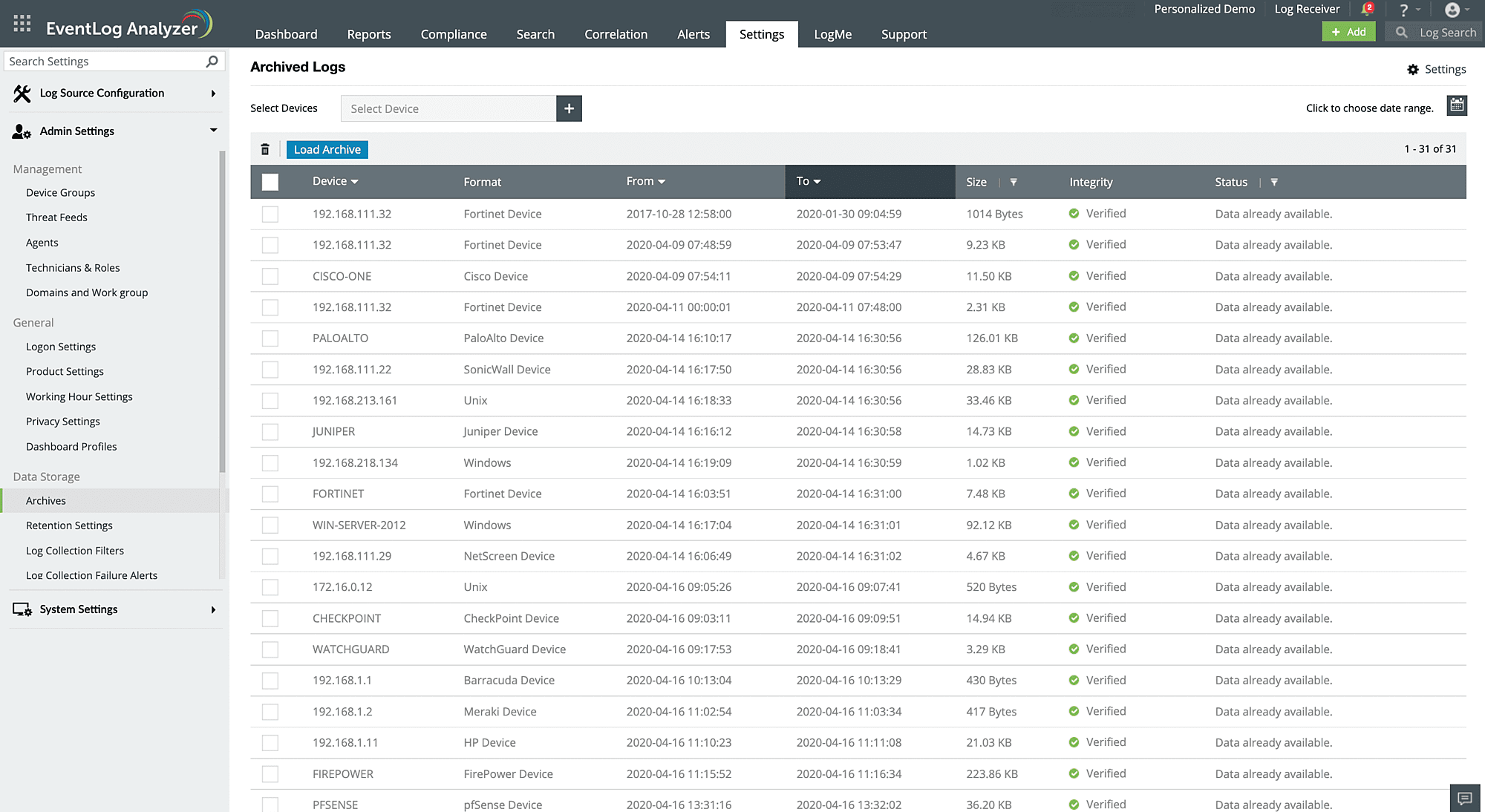This screenshot has height=812, width=1485.
Task: Open the apps grid launcher
Action: click(22, 23)
